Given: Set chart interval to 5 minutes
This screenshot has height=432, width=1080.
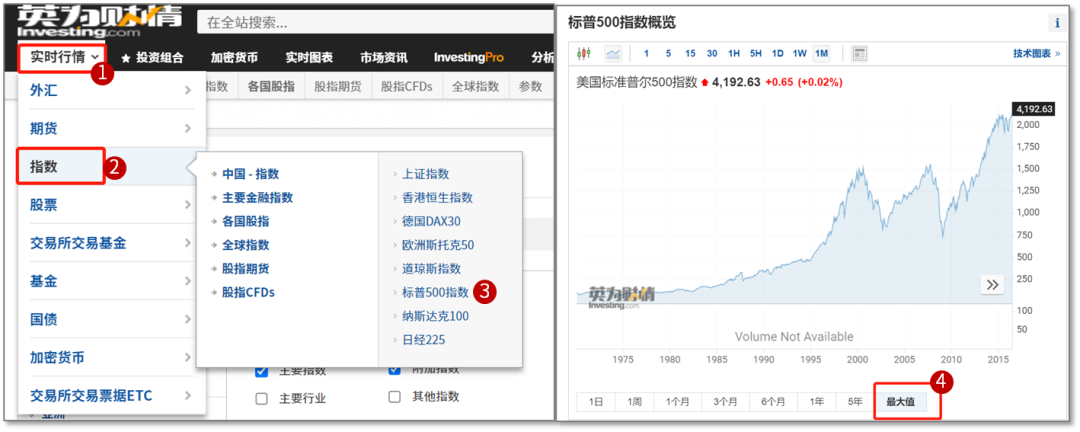Looking at the screenshot, I should (x=668, y=53).
